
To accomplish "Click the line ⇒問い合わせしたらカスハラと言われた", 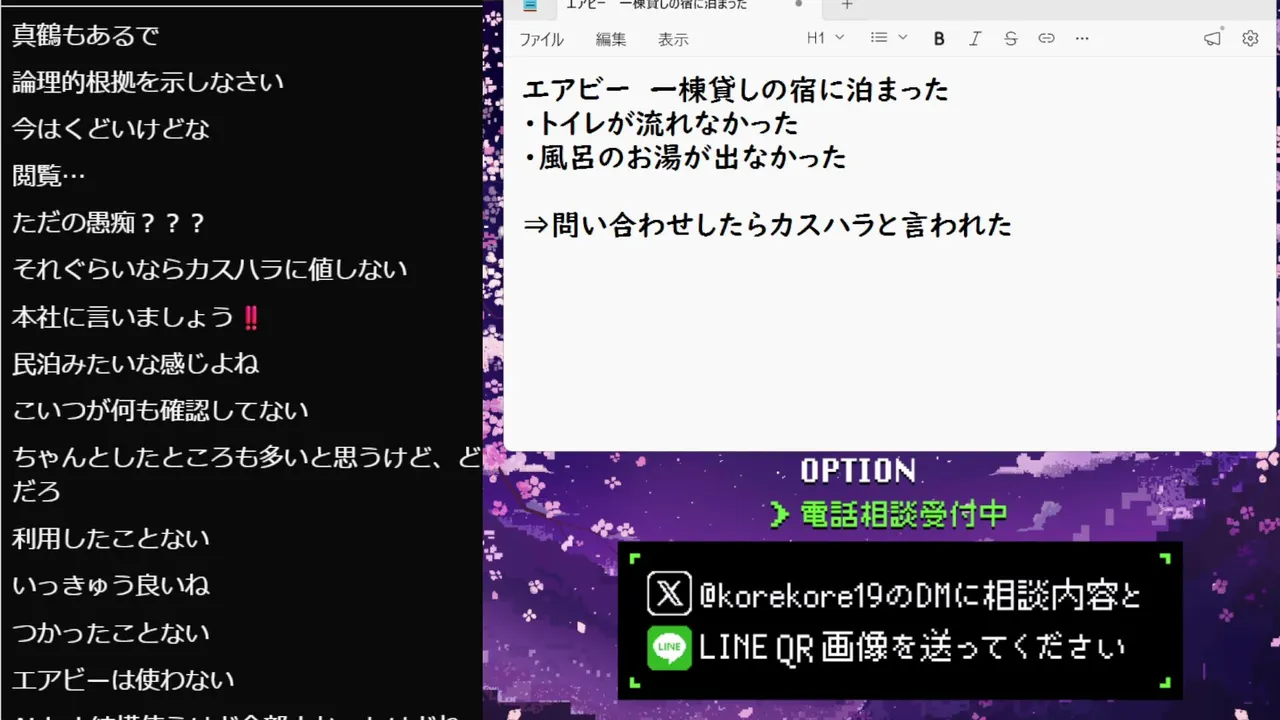I will 768,224.
